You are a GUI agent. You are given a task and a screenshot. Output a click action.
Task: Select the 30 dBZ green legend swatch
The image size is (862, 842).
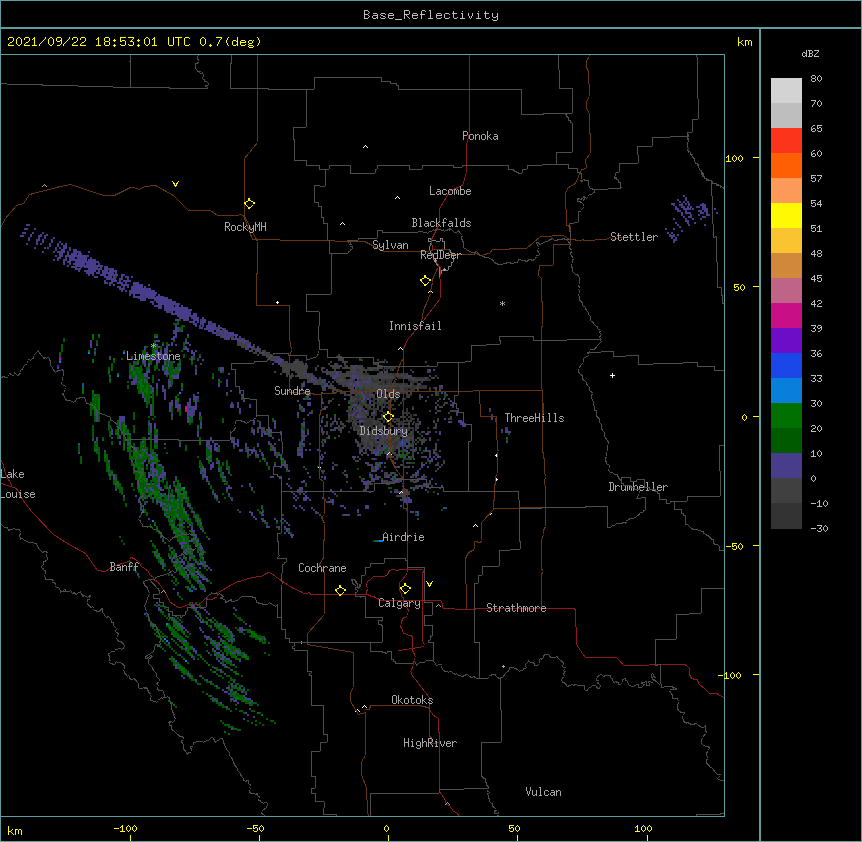[x=786, y=416]
